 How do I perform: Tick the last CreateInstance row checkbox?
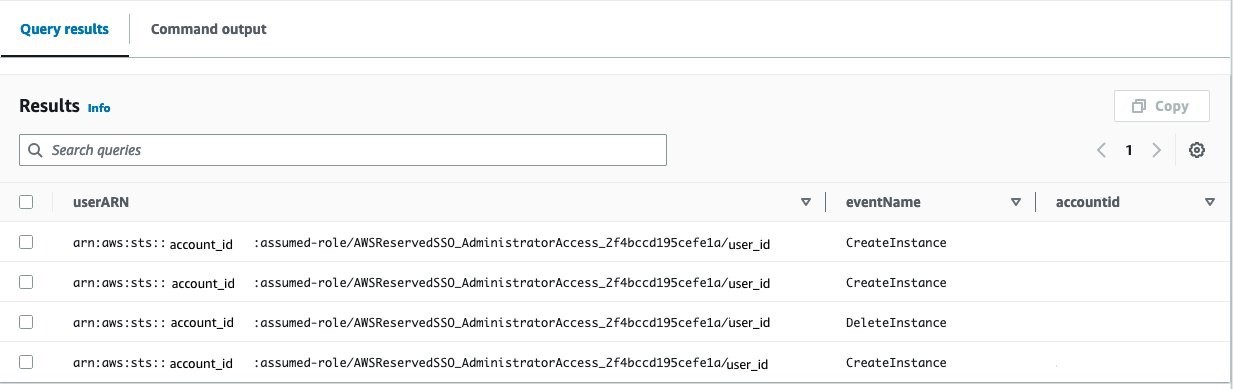pos(27,362)
